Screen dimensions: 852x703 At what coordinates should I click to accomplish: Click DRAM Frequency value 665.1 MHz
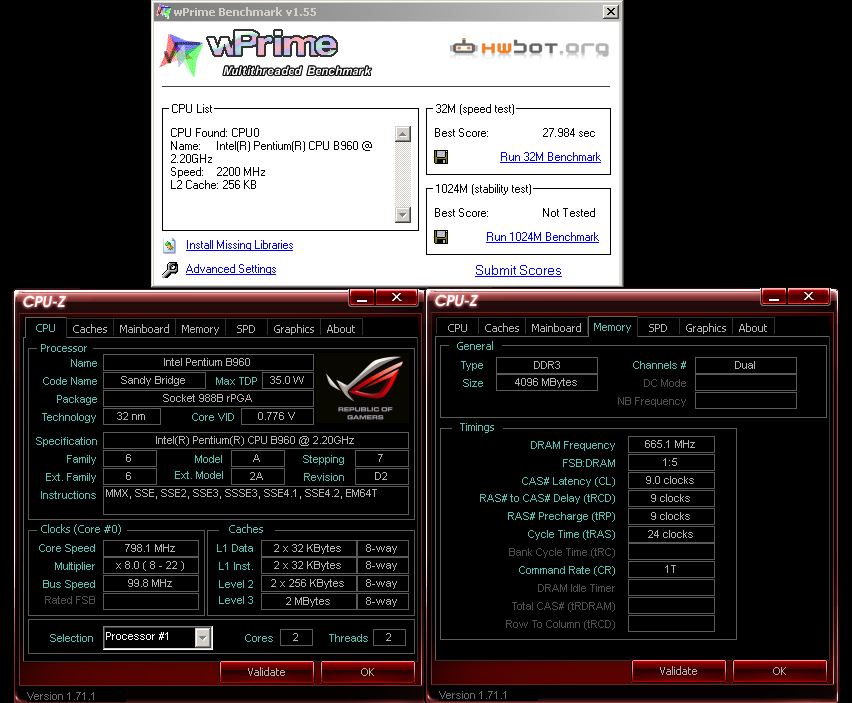(x=671, y=444)
